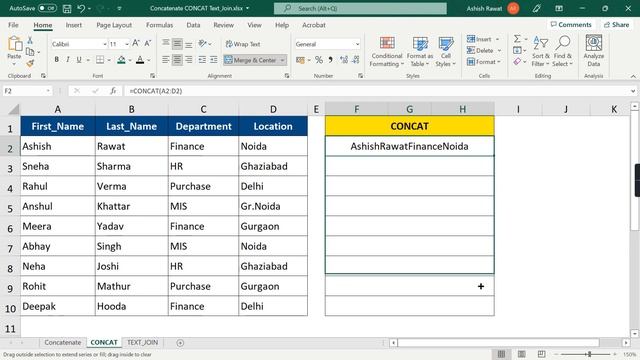
Task: Open the Data ribbon tab
Action: (193, 25)
